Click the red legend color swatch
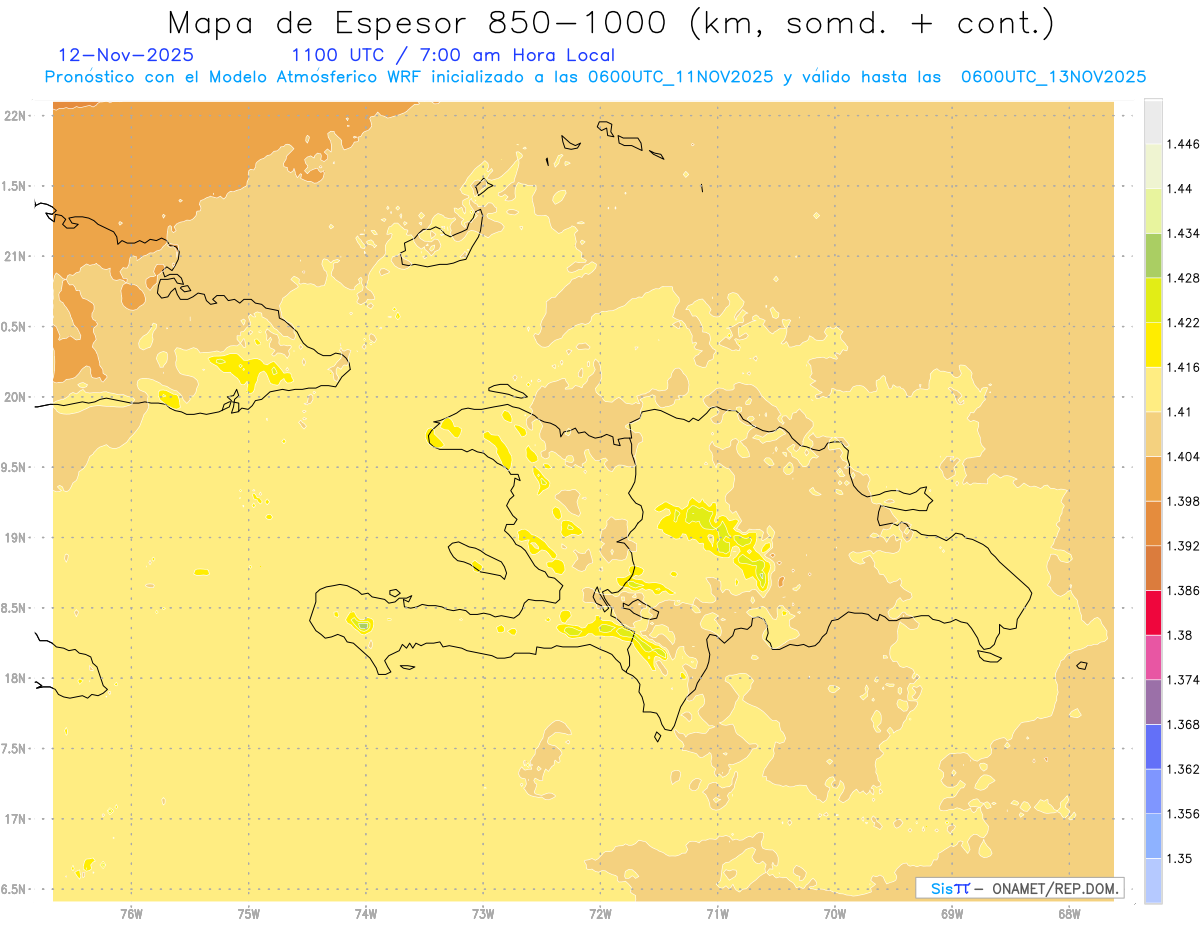Image resolution: width=1200 pixels, height=927 pixels. [x=1153, y=613]
